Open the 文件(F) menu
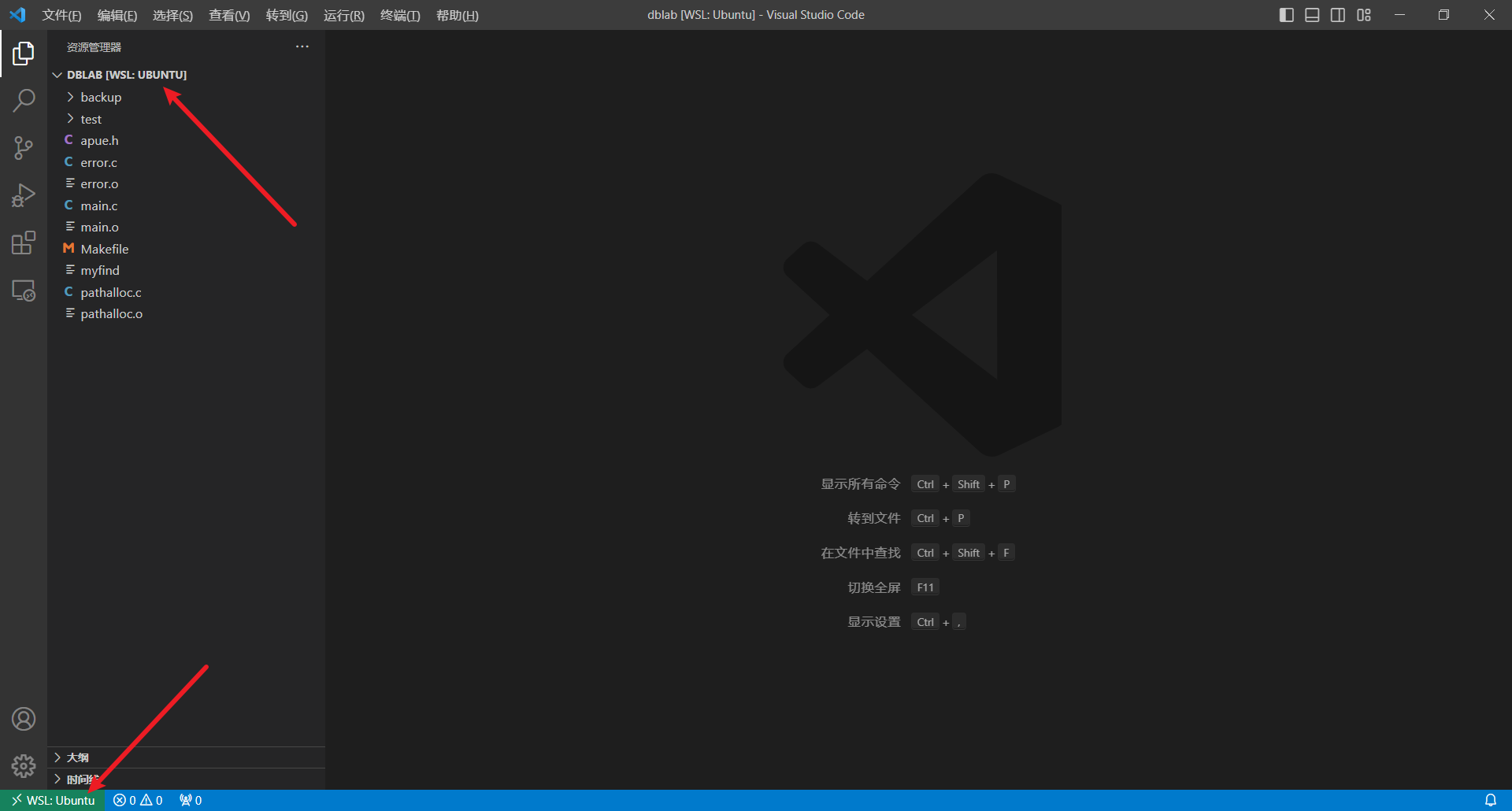1512x811 pixels. [61, 15]
